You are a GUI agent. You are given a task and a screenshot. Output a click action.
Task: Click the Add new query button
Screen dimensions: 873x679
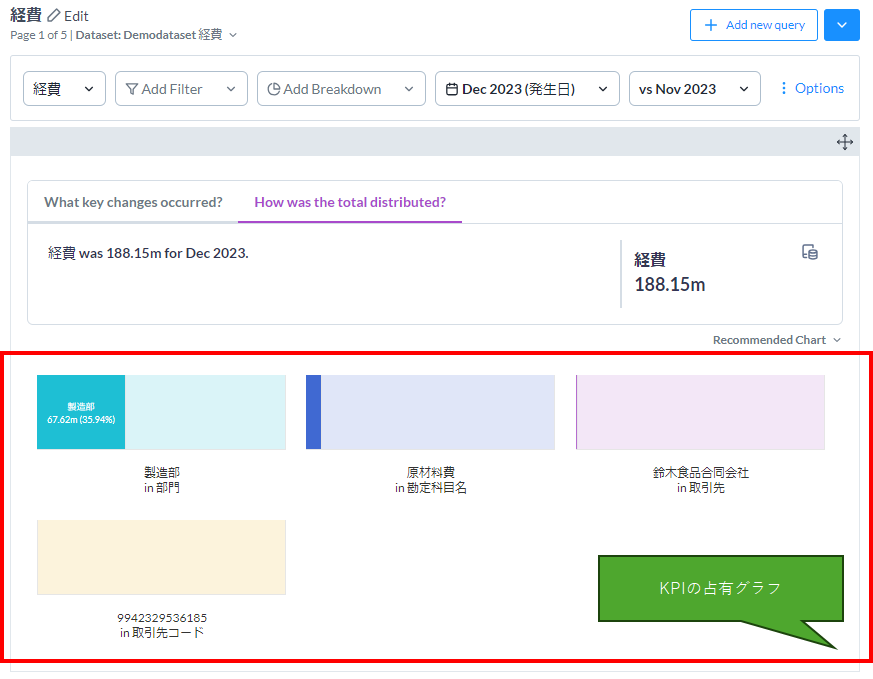(x=754, y=25)
